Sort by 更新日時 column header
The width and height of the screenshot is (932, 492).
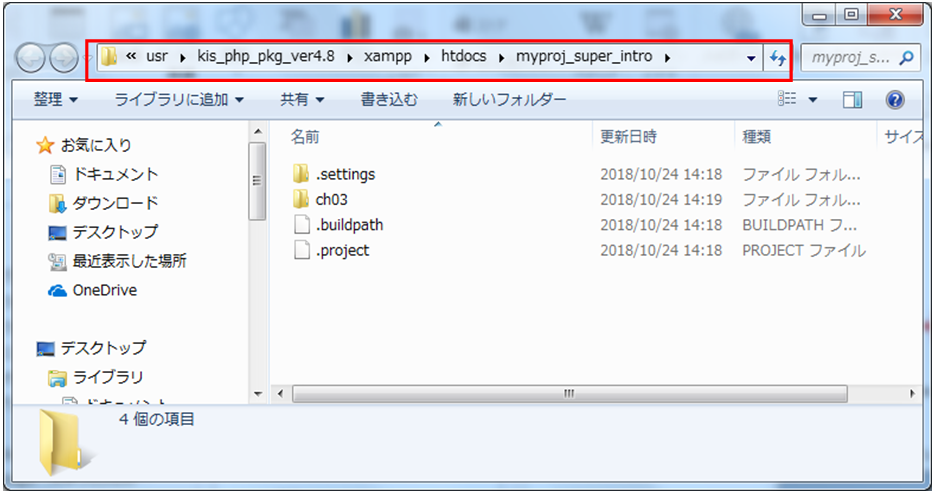pyautogui.click(x=628, y=137)
